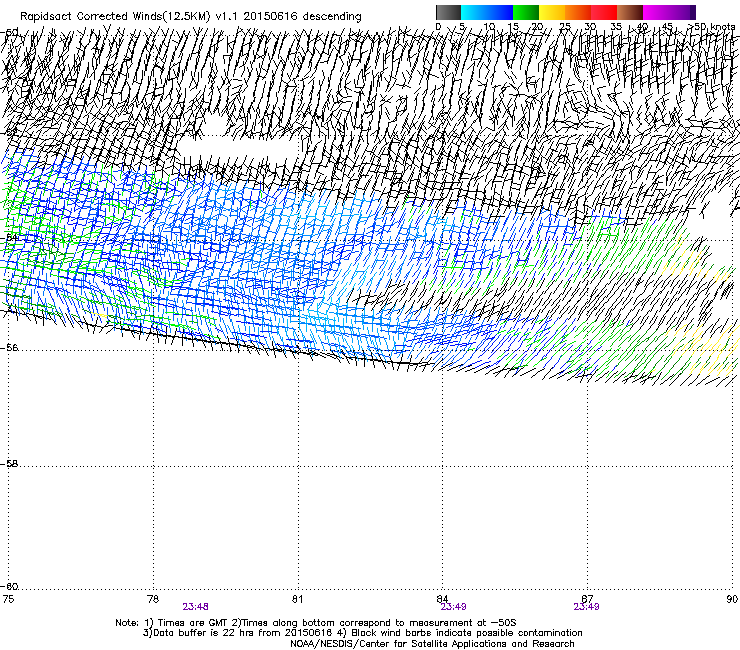Click the '90' longitude axis label
Image resolution: width=740 pixels, height=650 pixels.
(732, 599)
